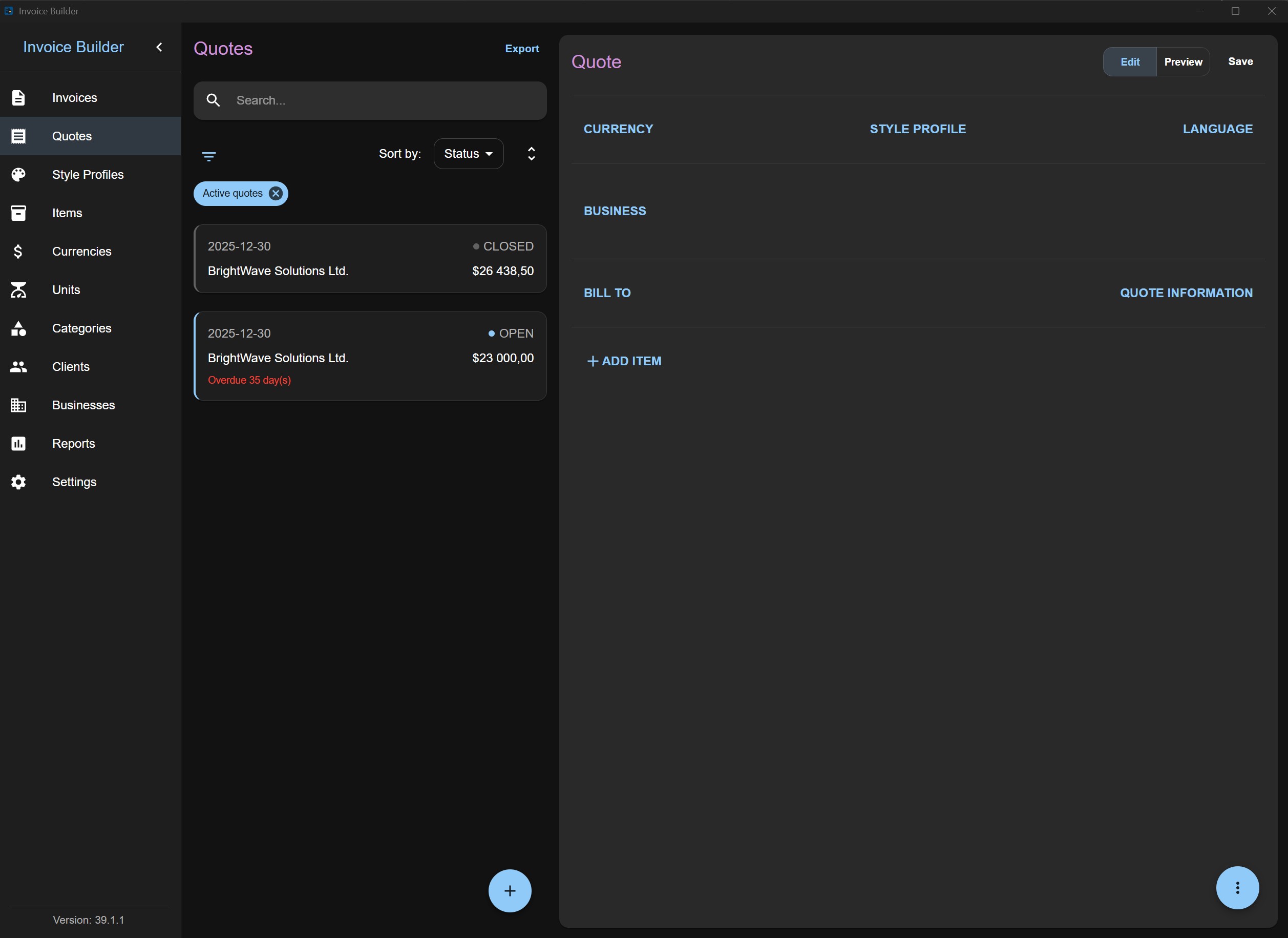Image resolution: width=1288 pixels, height=938 pixels.
Task: Open the Sort by Status dropdown
Action: point(469,153)
